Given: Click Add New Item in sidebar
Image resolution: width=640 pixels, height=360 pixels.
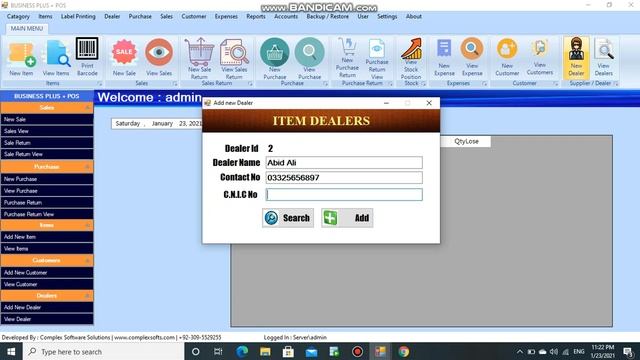Looking at the screenshot, I should coord(47,237).
